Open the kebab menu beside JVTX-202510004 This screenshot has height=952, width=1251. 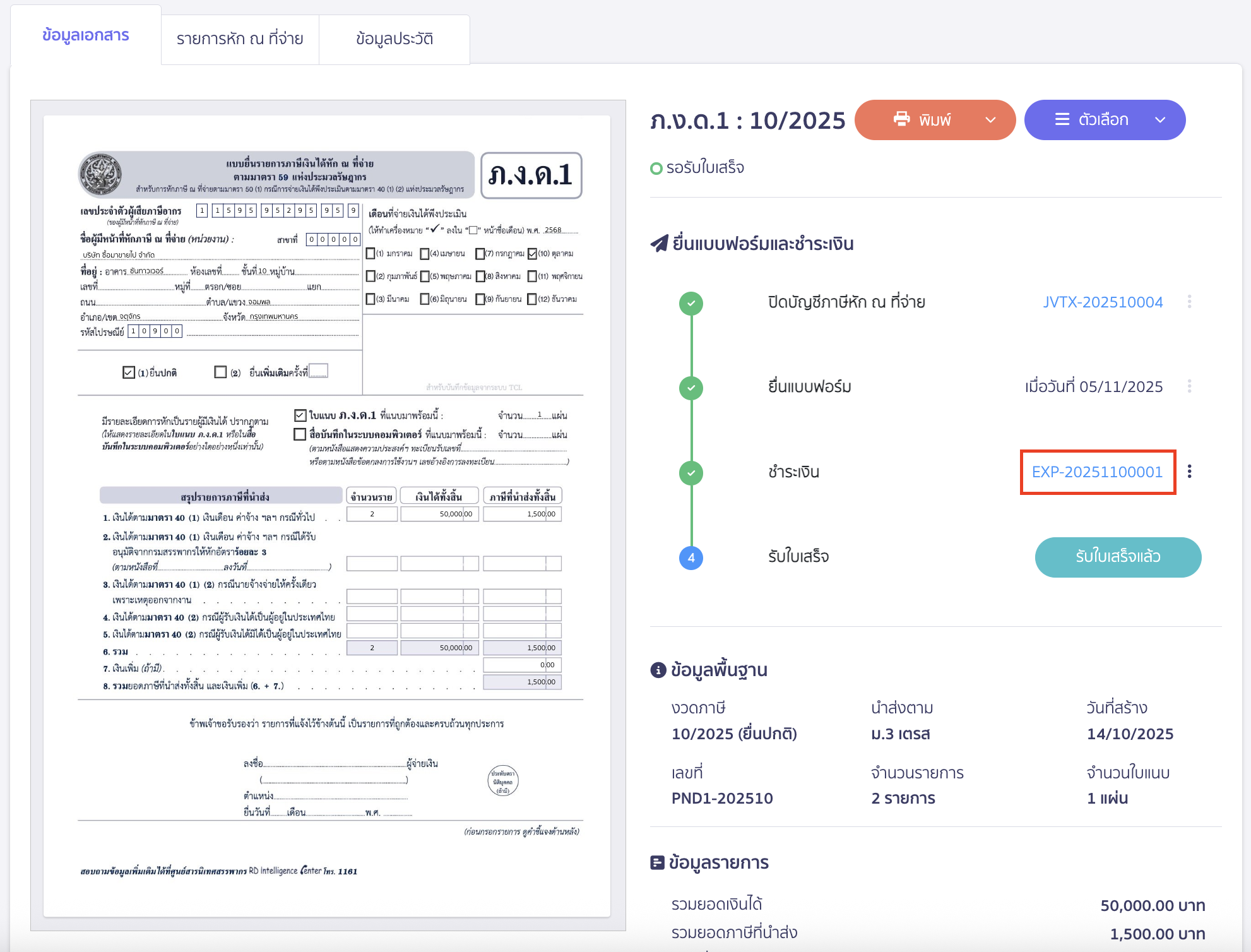click(1190, 302)
